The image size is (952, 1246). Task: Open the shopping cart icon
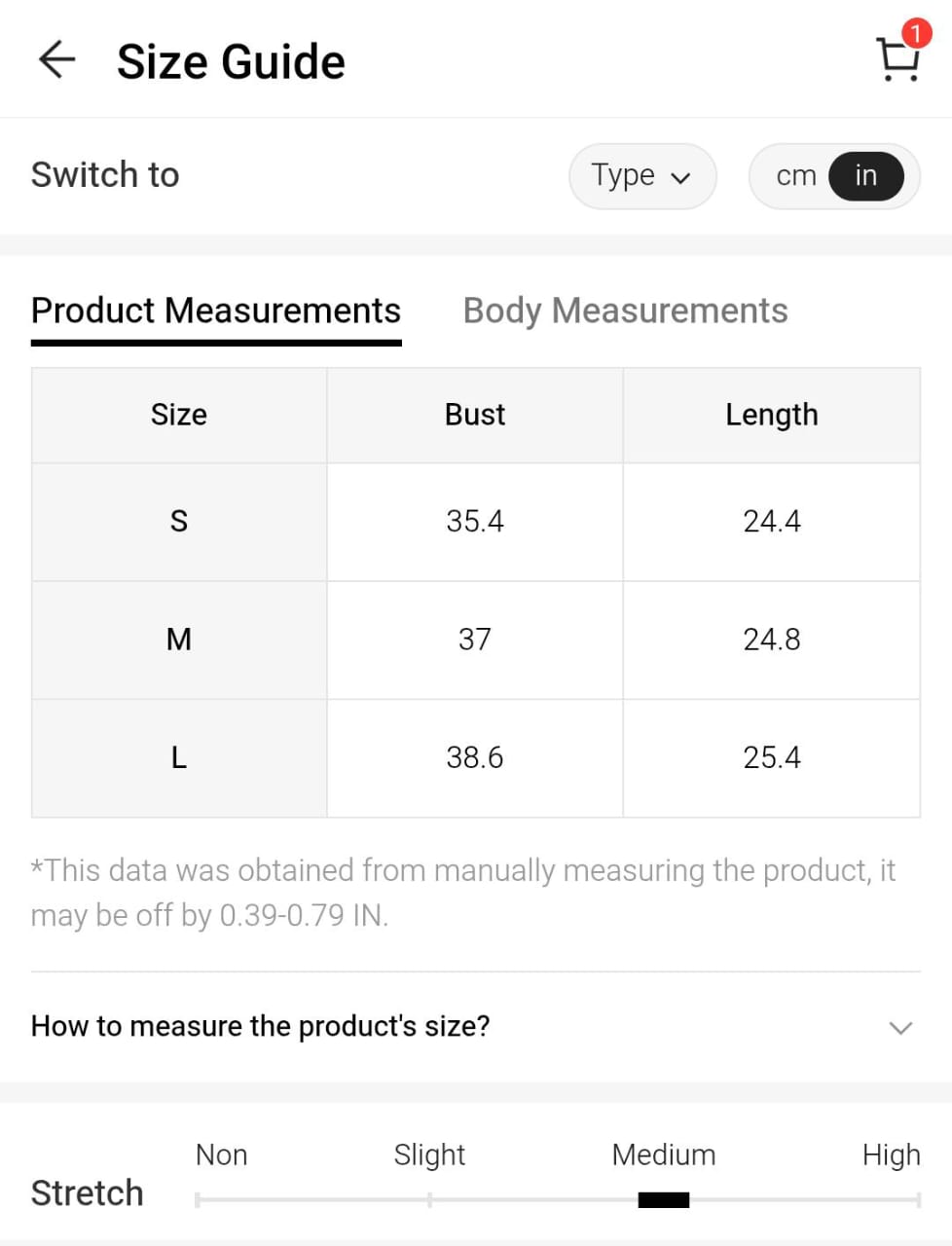click(x=897, y=61)
